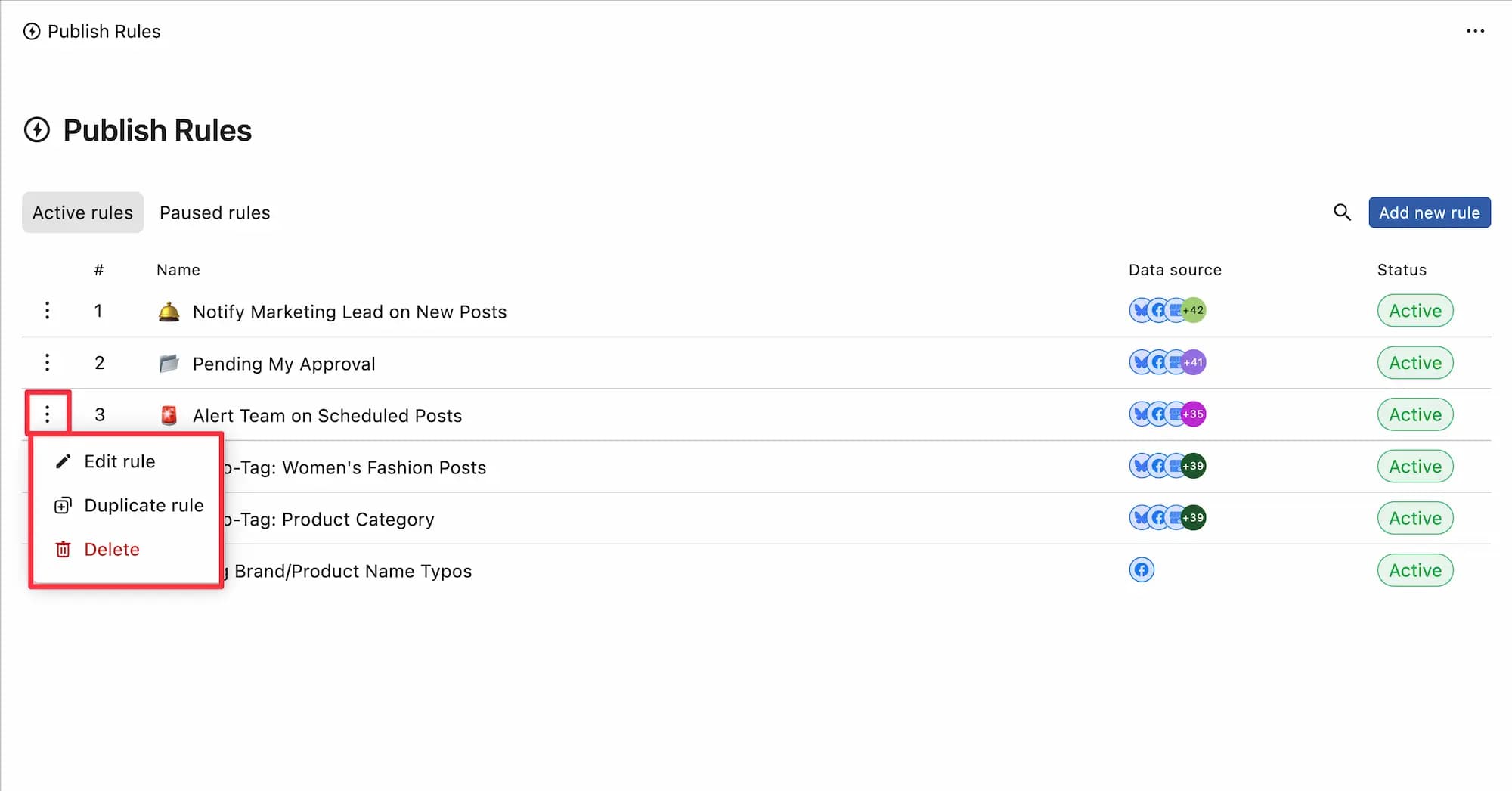Open the three-dot menu for rule 2
This screenshot has width=1512, height=791.
(x=47, y=362)
